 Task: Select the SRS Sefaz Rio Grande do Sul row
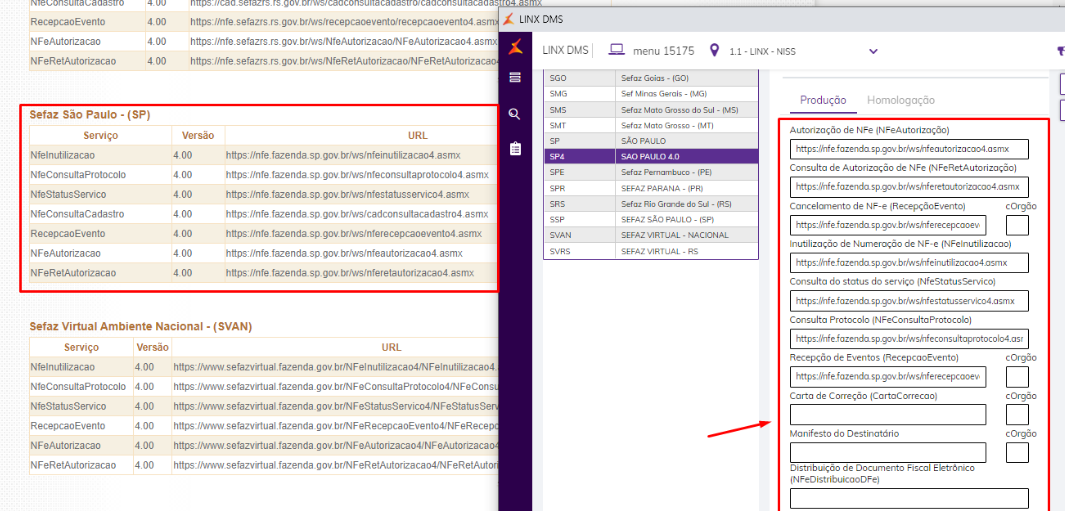pos(651,204)
